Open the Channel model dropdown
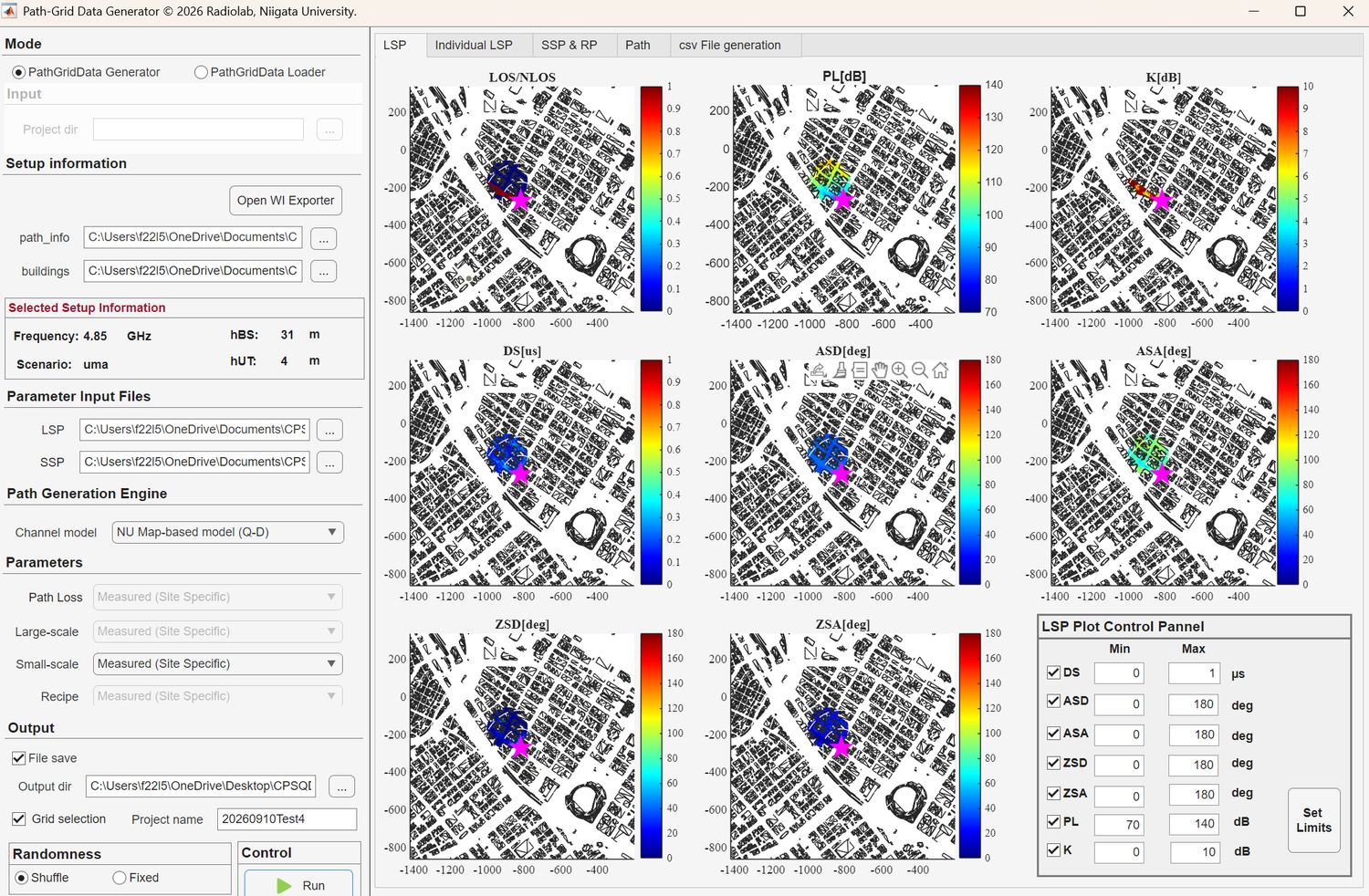The image size is (1369, 896). pyautogui.click(x=228, y=532)
